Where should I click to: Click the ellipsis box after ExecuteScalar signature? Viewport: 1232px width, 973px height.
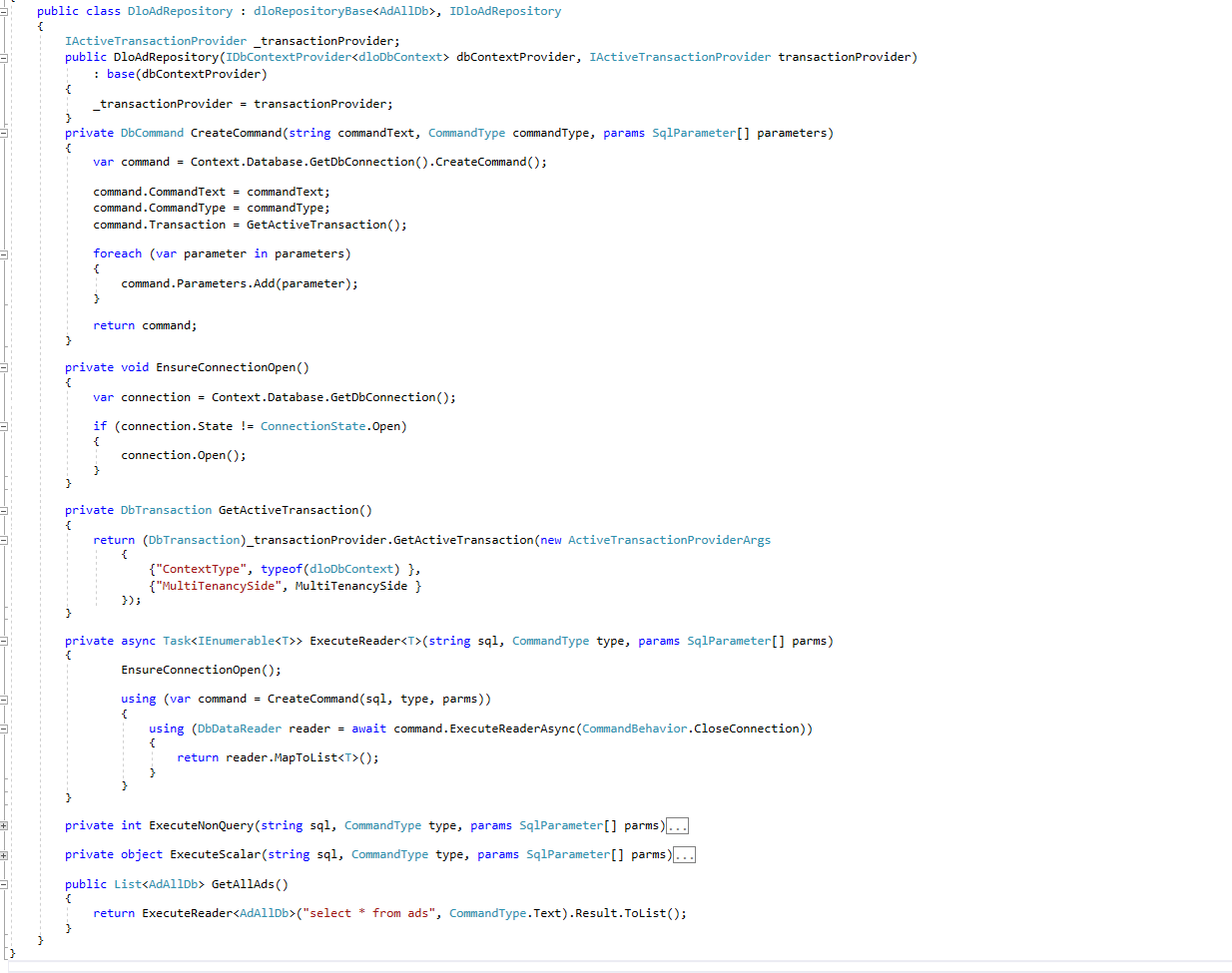[685, 855]
